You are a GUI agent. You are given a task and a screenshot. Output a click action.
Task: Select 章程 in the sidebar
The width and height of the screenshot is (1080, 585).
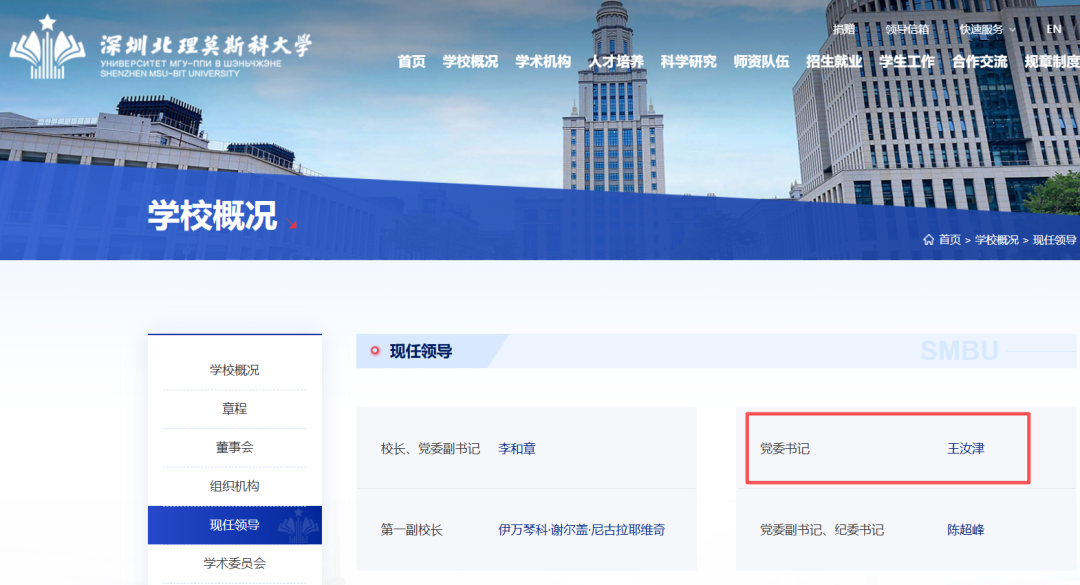pos(234,409)
